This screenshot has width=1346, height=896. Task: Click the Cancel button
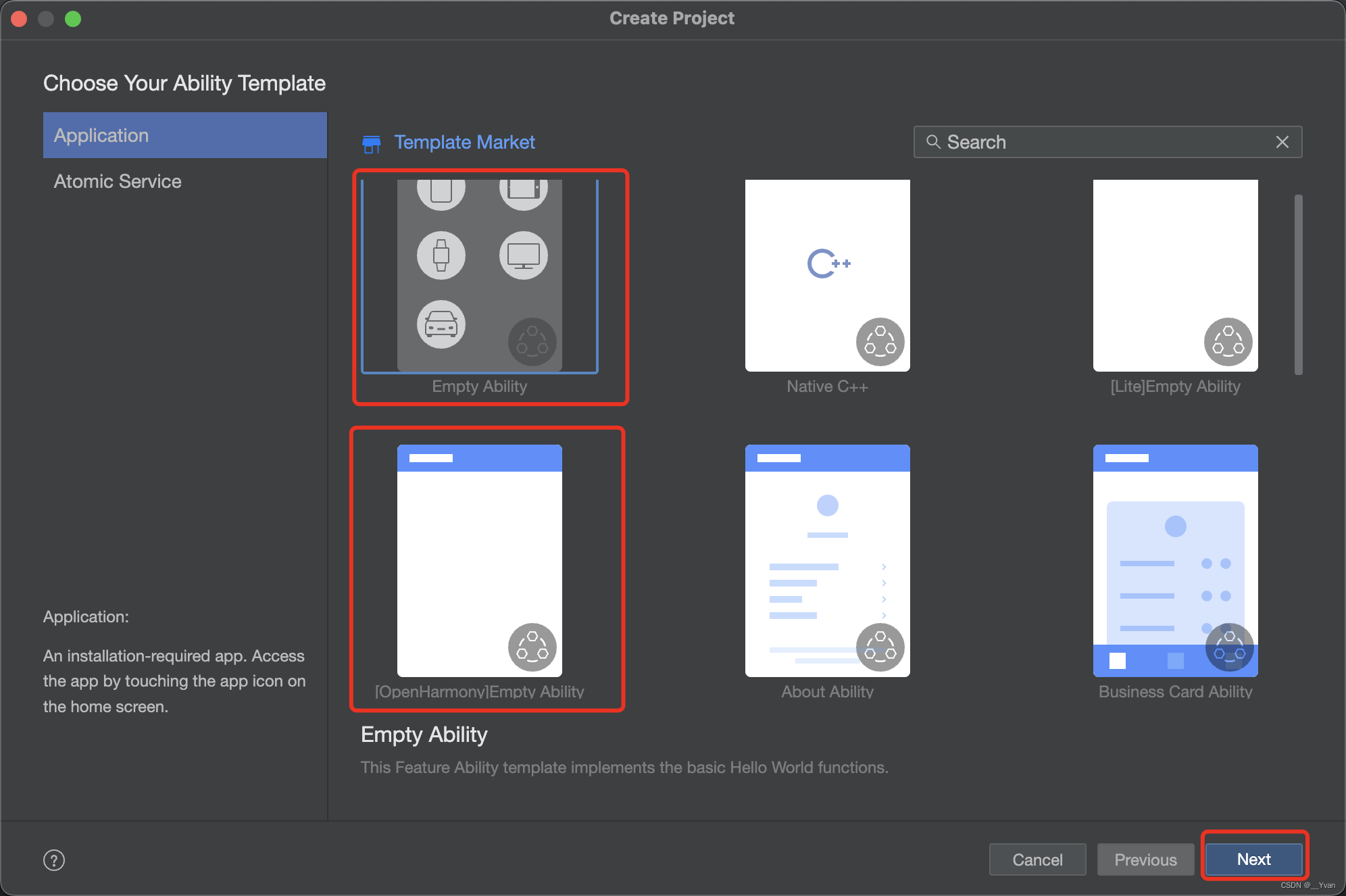pos(1037,860)
